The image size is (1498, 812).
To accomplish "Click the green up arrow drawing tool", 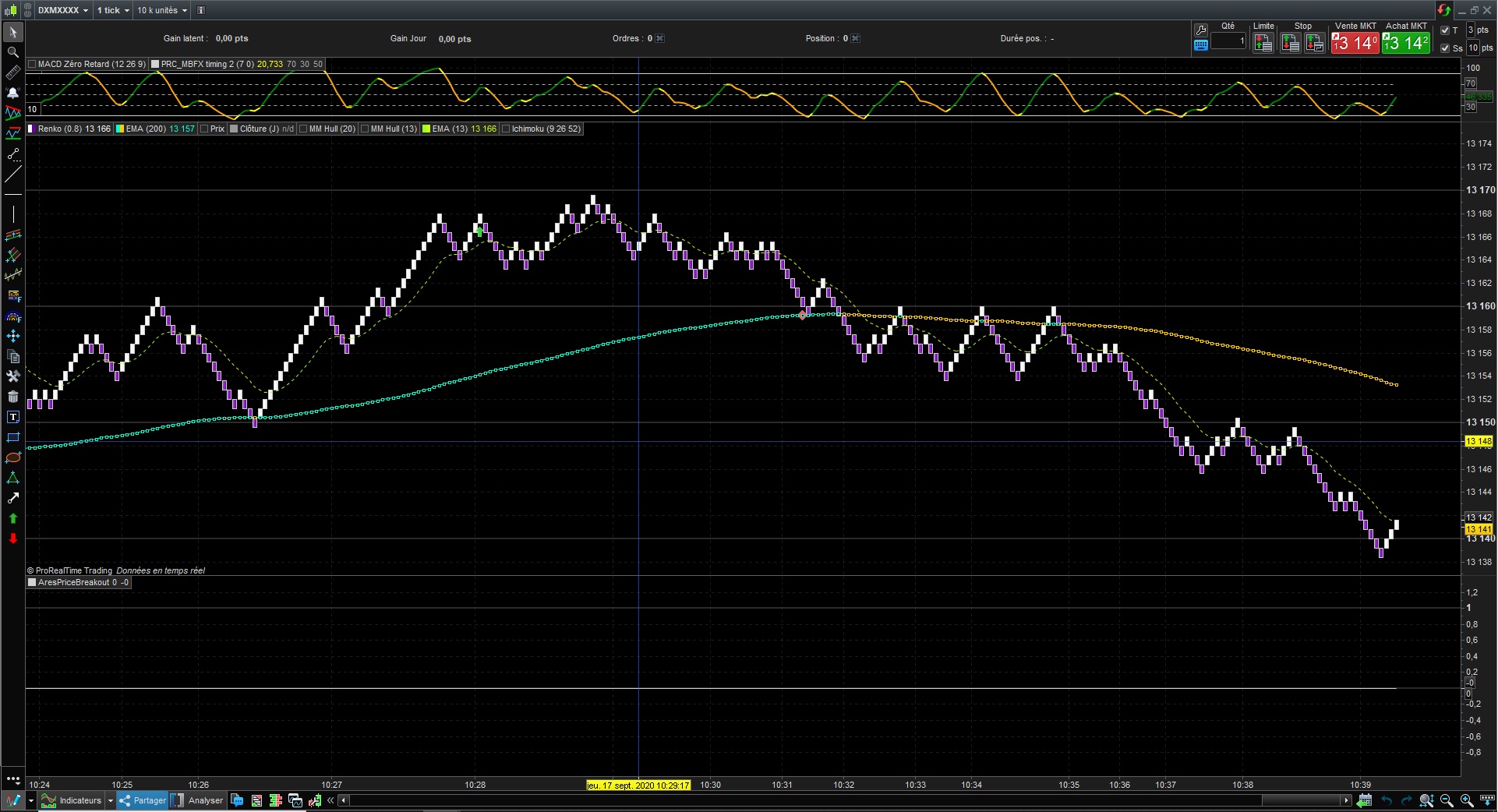I will 13,518.
